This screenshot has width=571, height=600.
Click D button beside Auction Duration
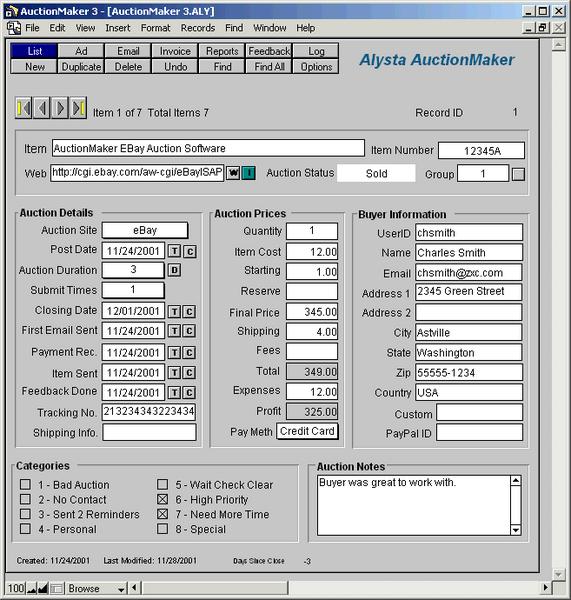click(x=175, y=270)
